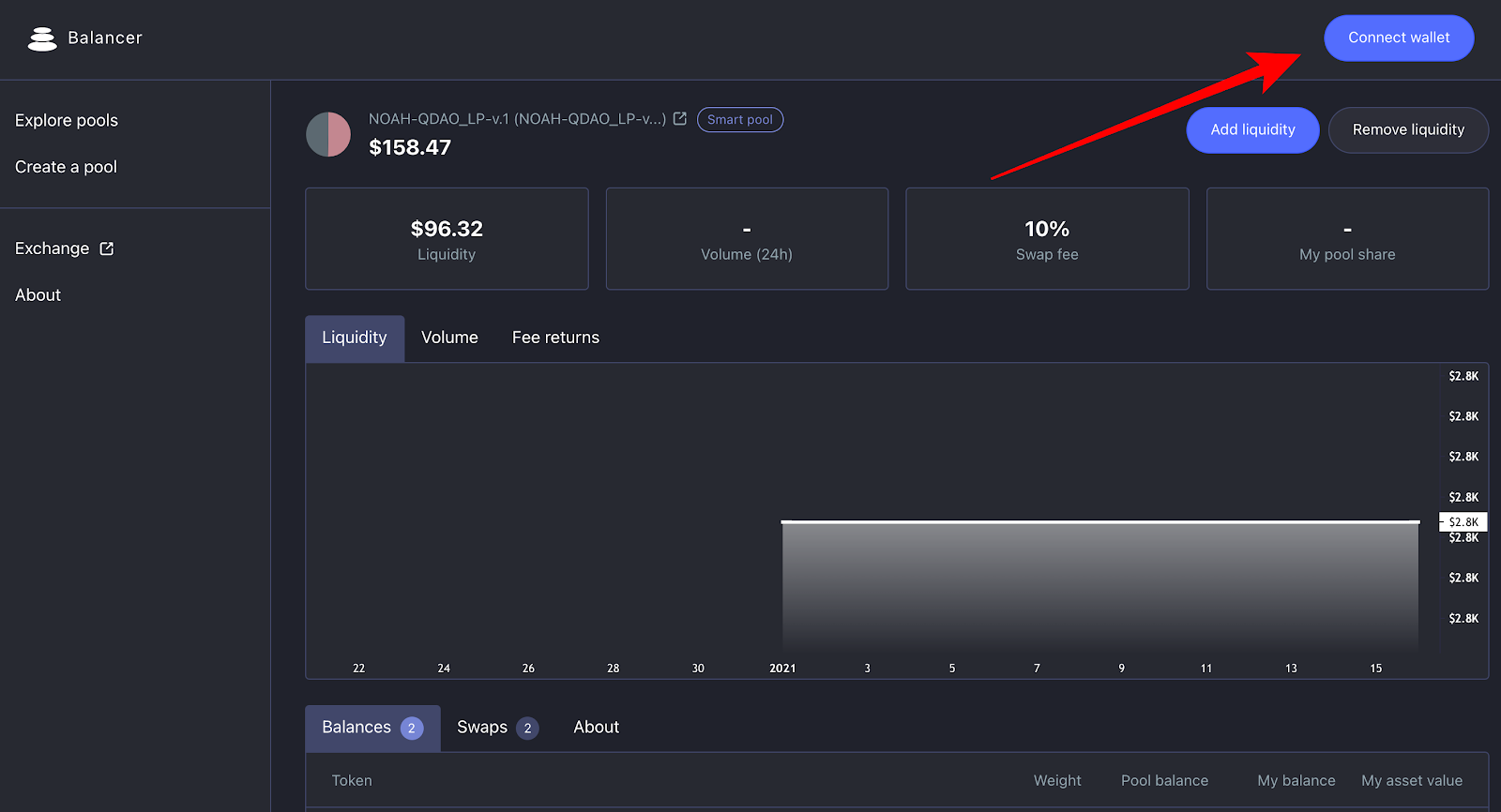Screen dimensions: 1501x812
Task: Switch to the Fee returns tab
Action: coord(555,338)
